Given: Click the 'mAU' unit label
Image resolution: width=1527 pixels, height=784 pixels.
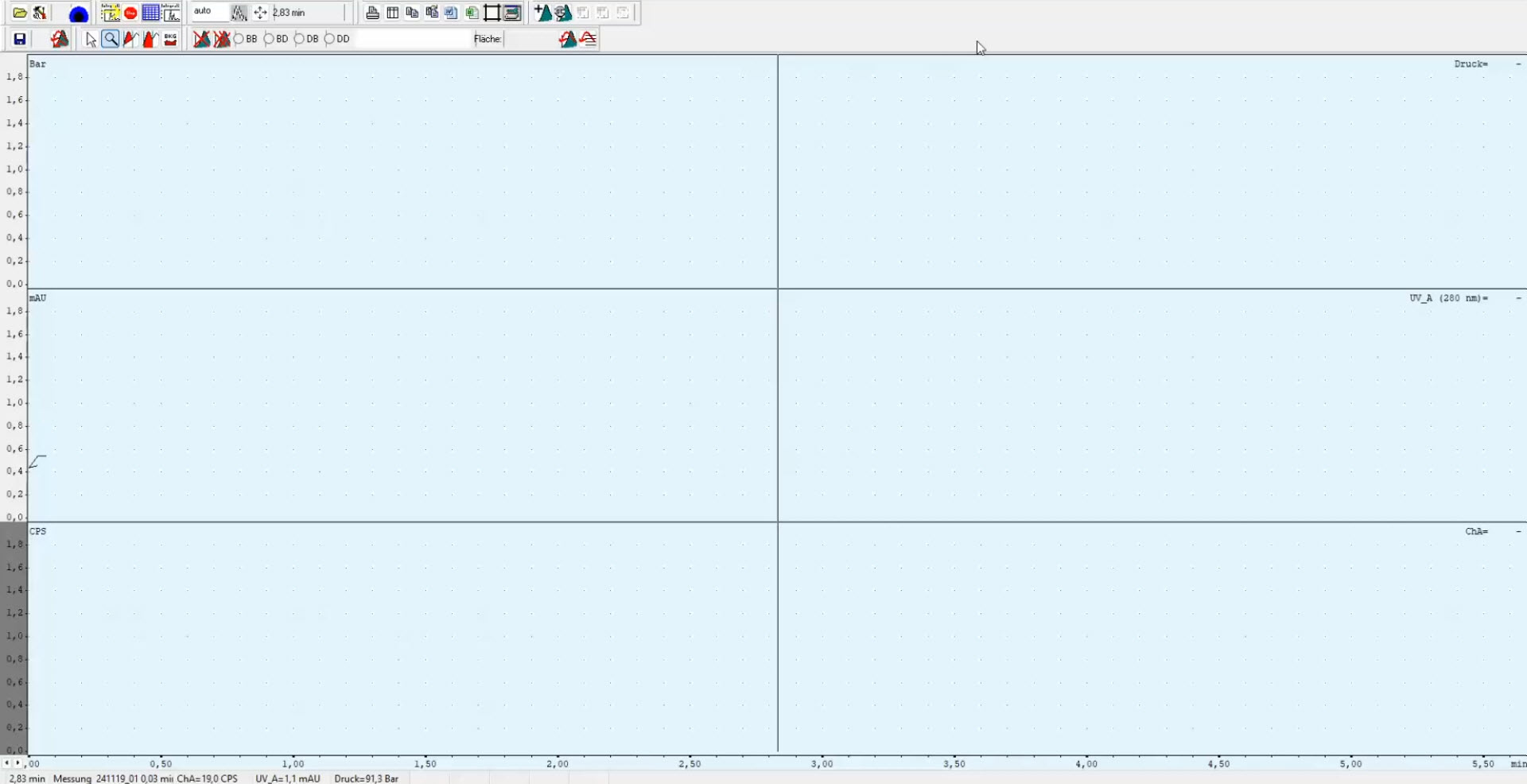Looking at the screenshot, I should (x=37, y=298).
